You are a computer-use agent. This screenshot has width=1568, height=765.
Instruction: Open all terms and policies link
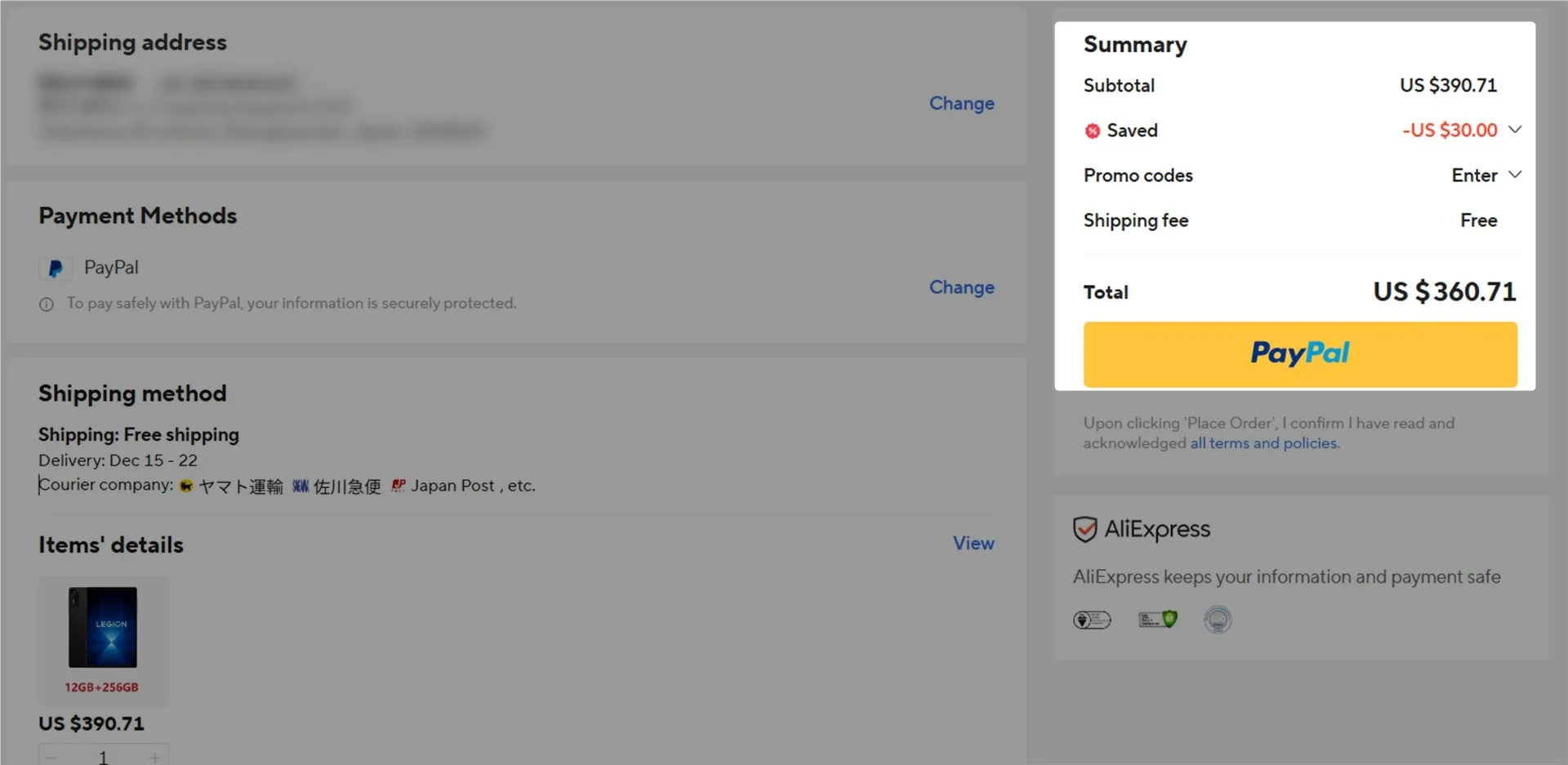(1264, 443)
